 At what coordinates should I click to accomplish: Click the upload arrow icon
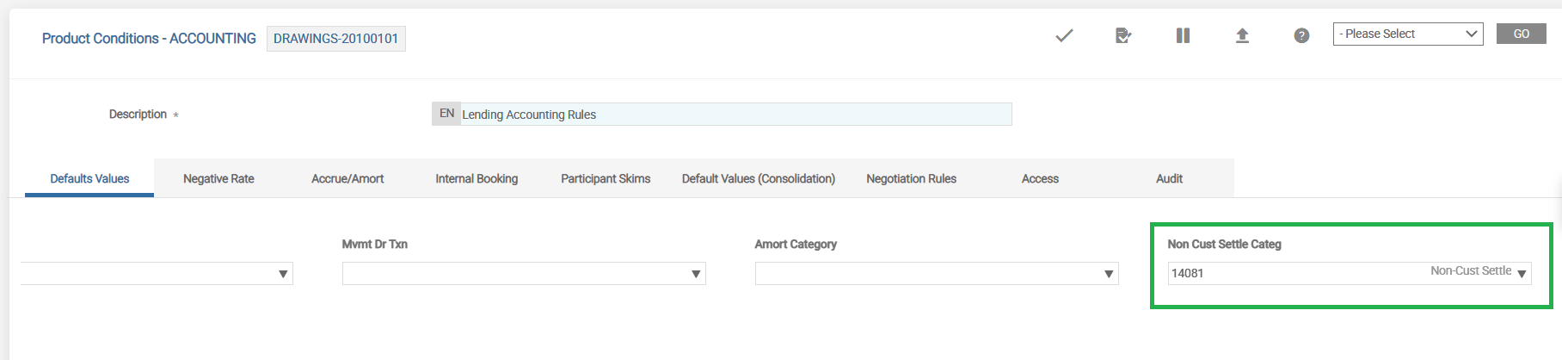1242,35
